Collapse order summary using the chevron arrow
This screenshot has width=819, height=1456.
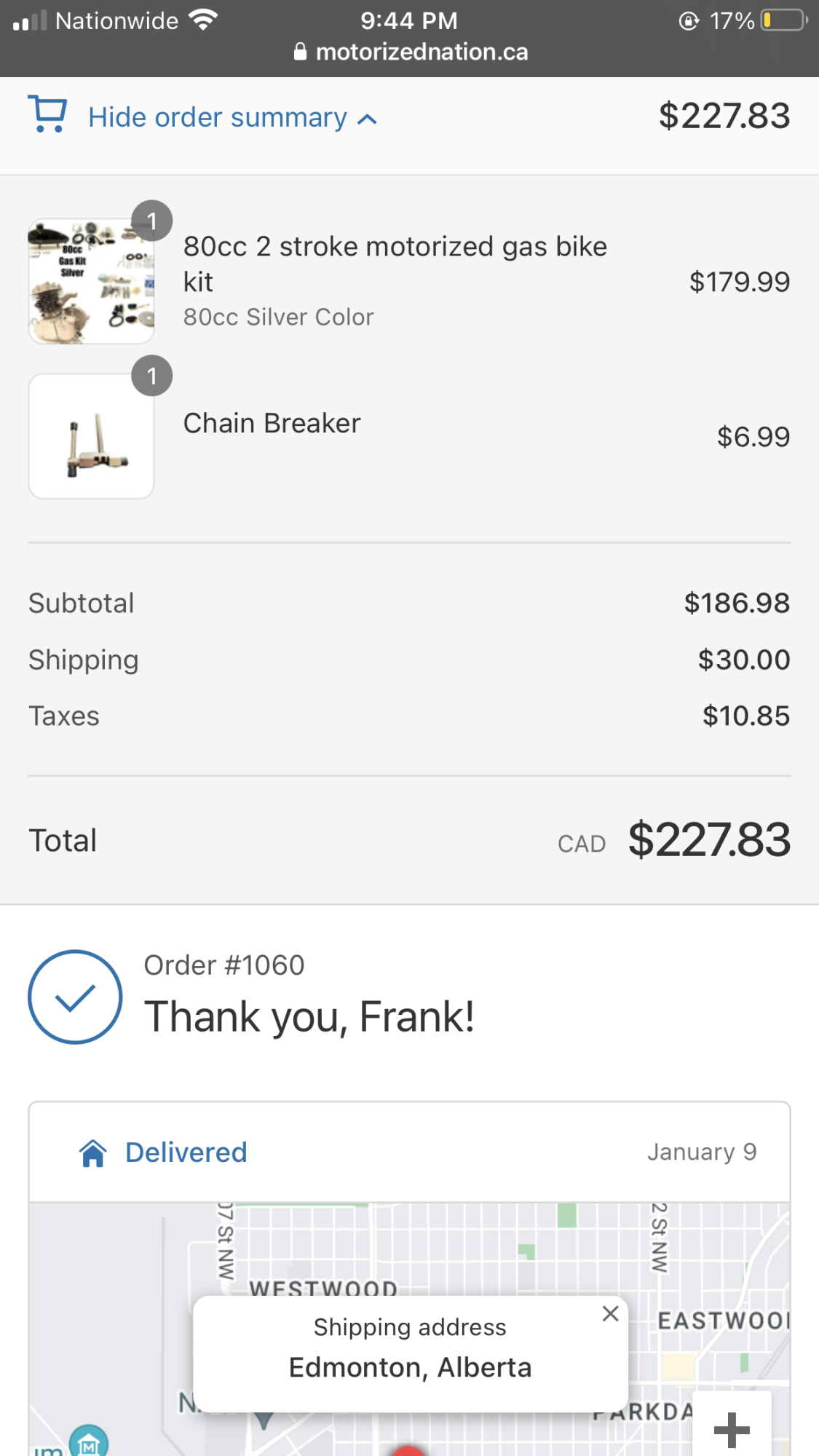[x=368, y=119]
